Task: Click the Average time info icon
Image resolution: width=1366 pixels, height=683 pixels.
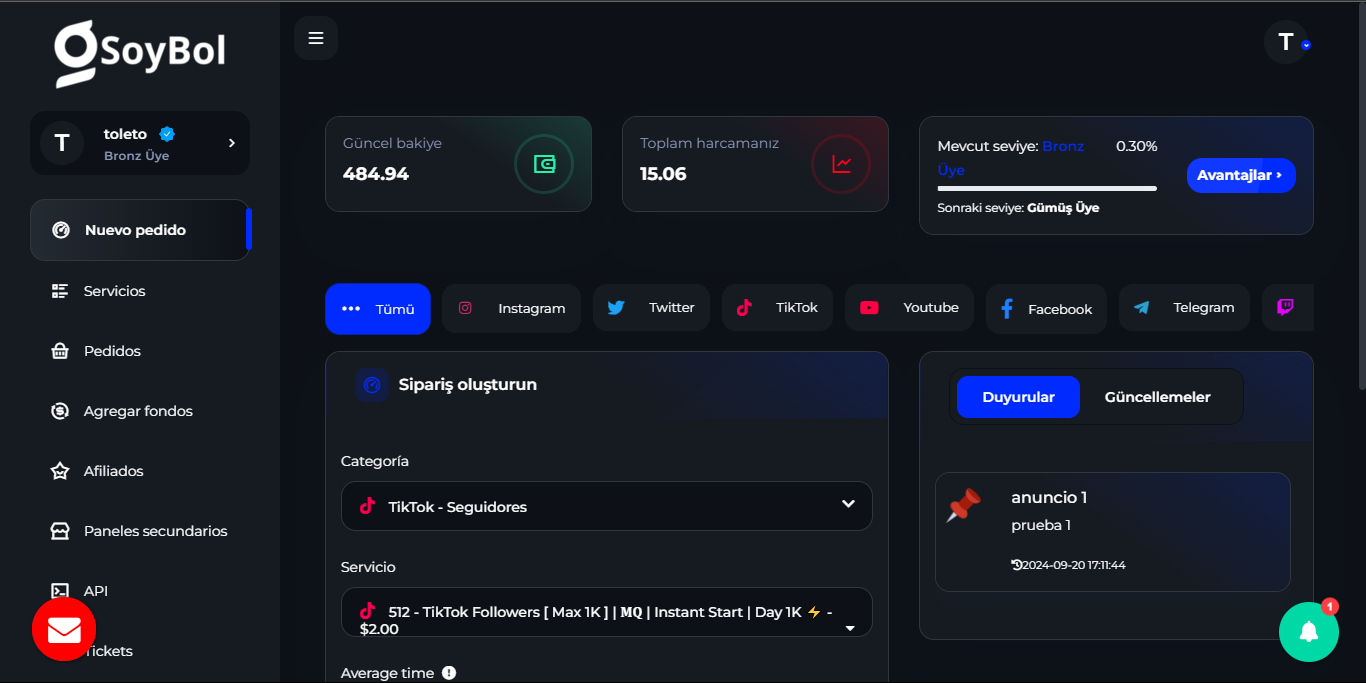Action: click(449, 673)
